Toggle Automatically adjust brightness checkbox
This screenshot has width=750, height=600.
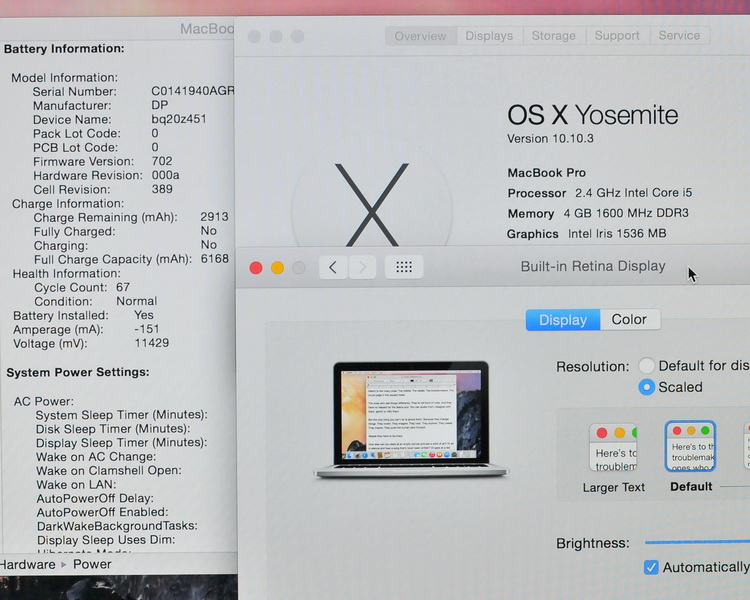pyautogui.click(x=651, y=567)
